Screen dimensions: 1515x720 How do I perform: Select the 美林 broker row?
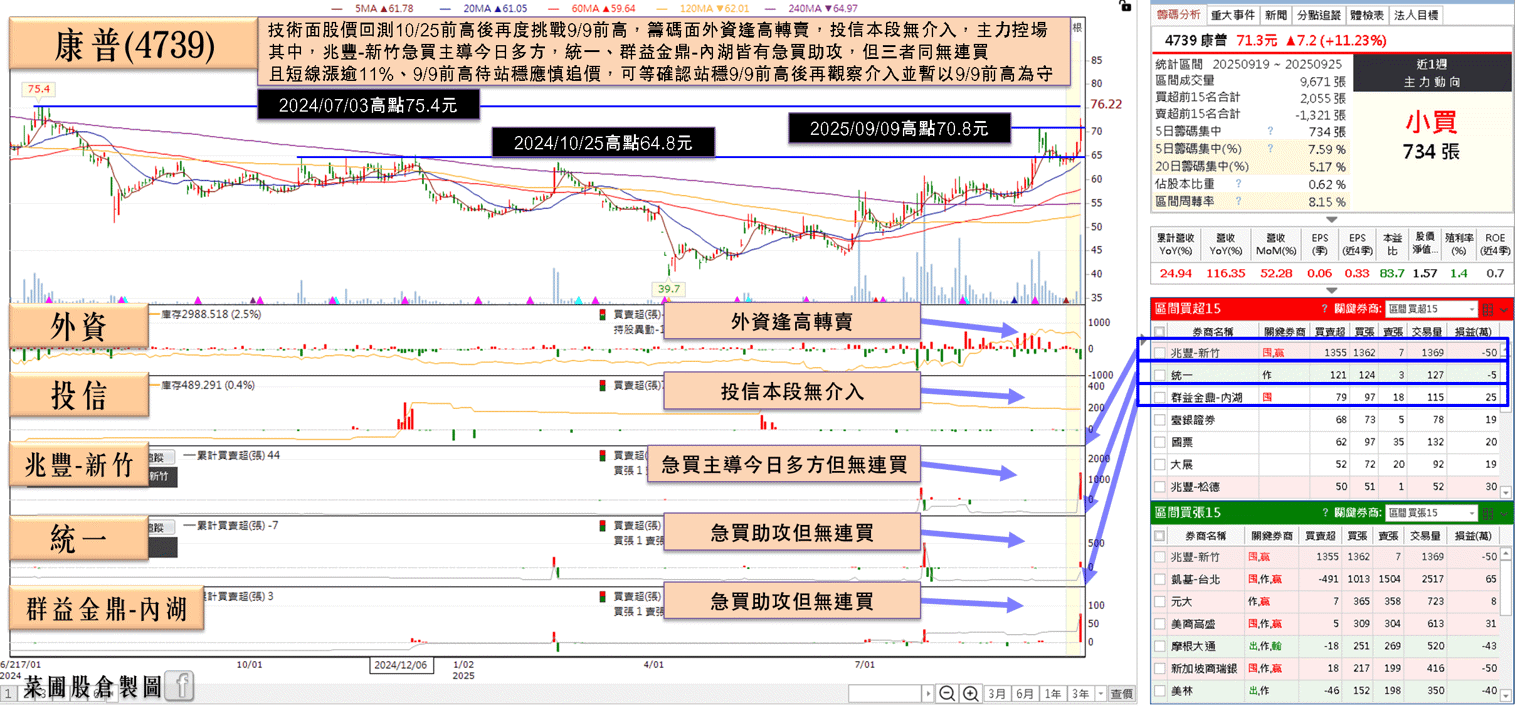click(1326, 691)
